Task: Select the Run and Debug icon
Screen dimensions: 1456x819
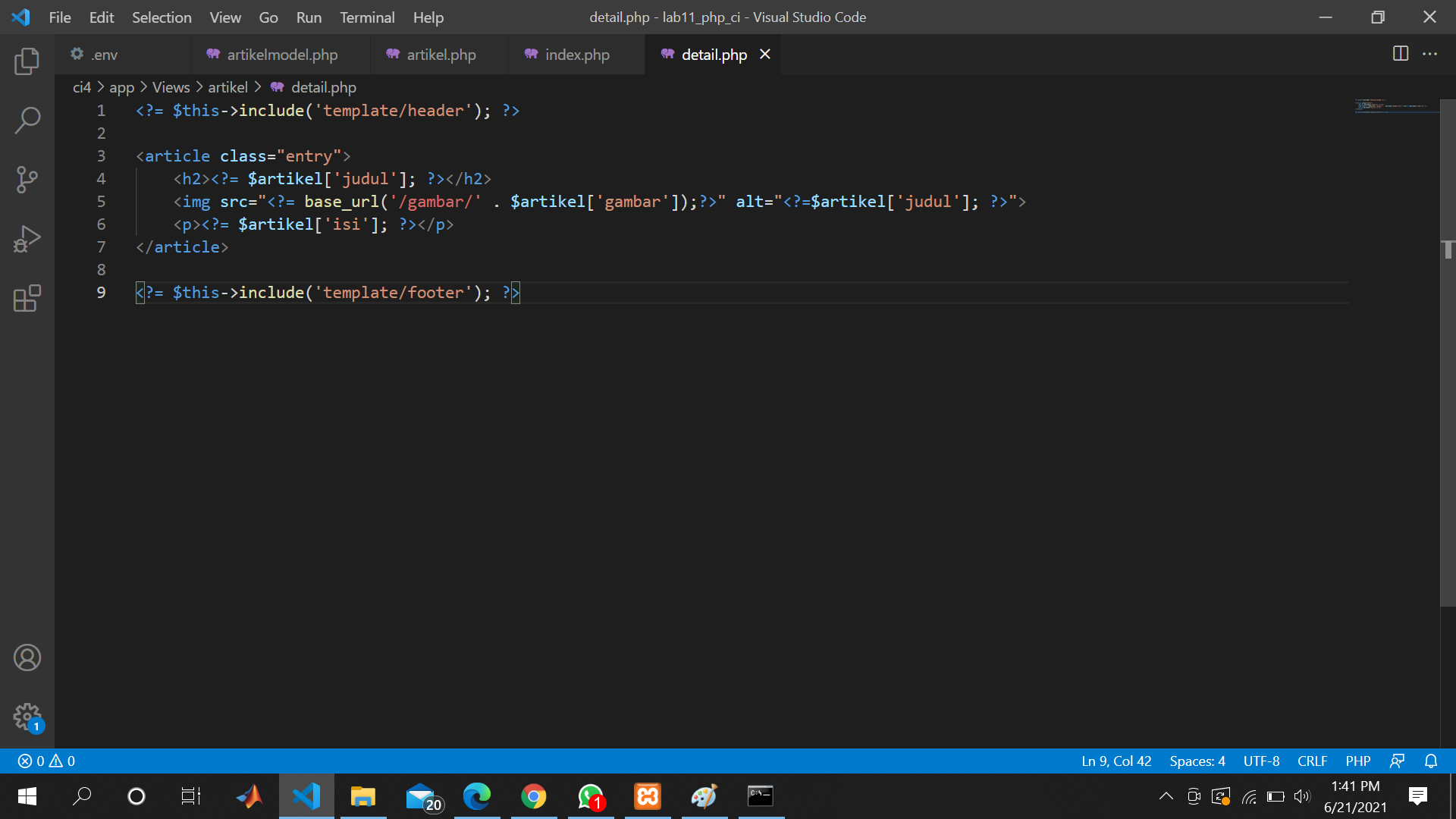Action: [27, 238]
